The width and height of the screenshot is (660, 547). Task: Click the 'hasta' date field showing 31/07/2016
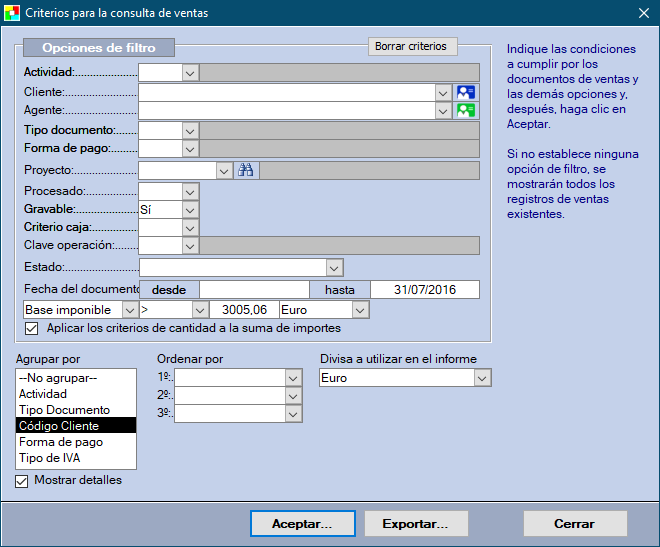point(425,290)
